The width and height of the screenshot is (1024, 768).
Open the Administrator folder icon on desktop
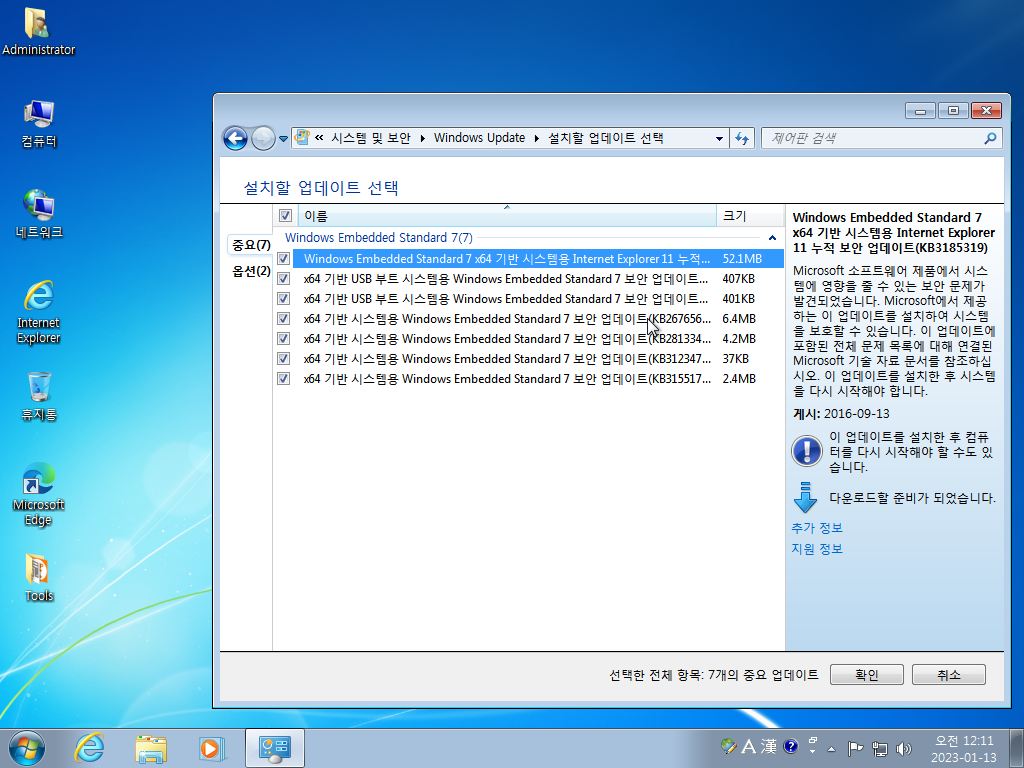point(38,31)
